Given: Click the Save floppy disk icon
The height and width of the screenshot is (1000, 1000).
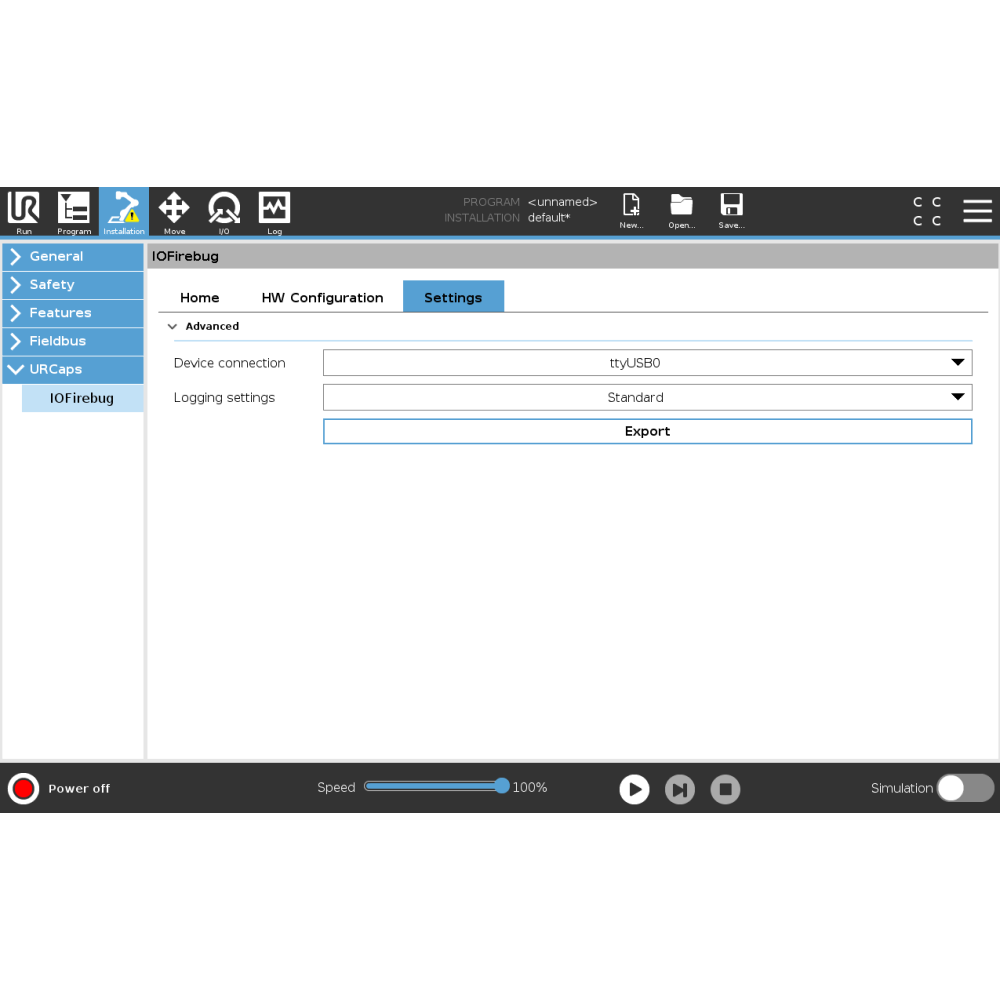Looking at the screenshot, I should [731, 208].
